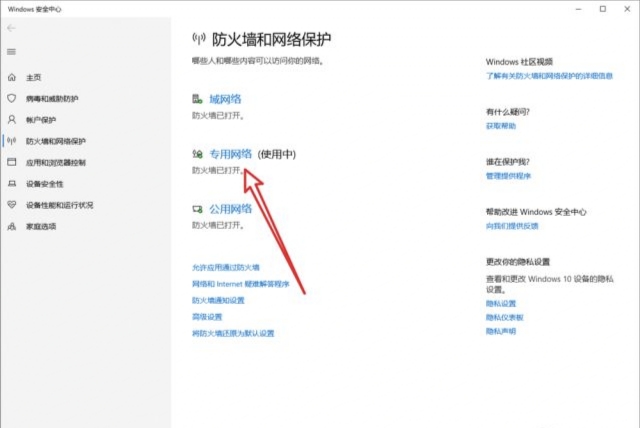The height and width of the screenshot is (428, 640).
Task: Click the family options icon
Action: [12, 226]
